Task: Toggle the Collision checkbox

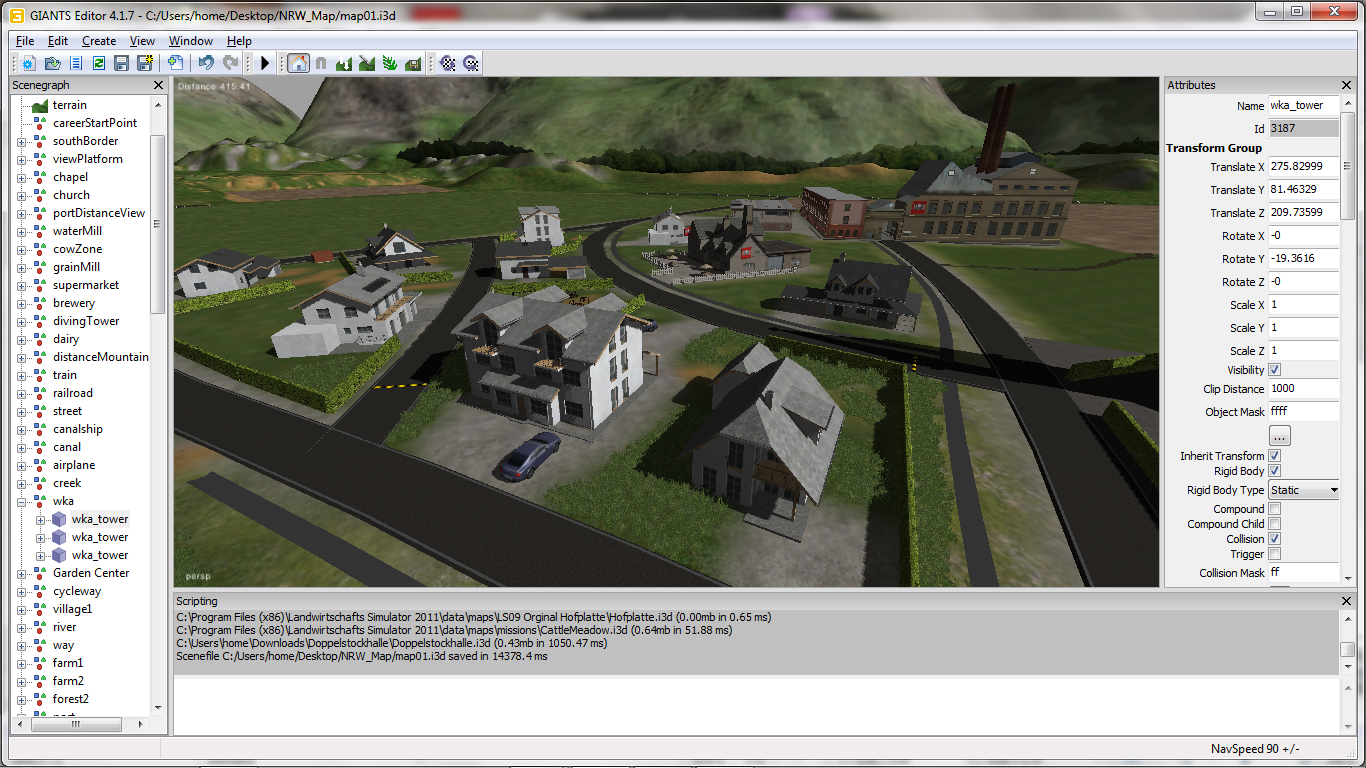Action: tap(1275, 539)
